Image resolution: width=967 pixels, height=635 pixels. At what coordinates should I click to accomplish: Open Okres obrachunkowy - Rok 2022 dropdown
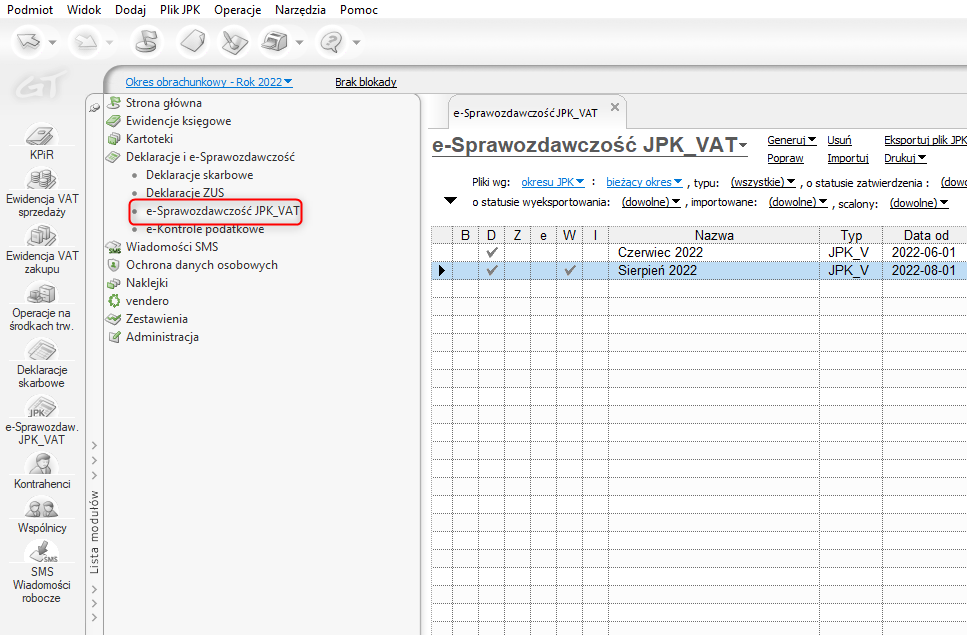[x=209, y=82]
